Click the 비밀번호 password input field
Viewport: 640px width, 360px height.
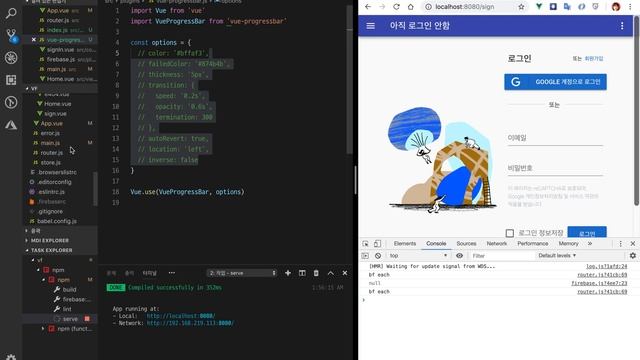(x=555, y=169)
